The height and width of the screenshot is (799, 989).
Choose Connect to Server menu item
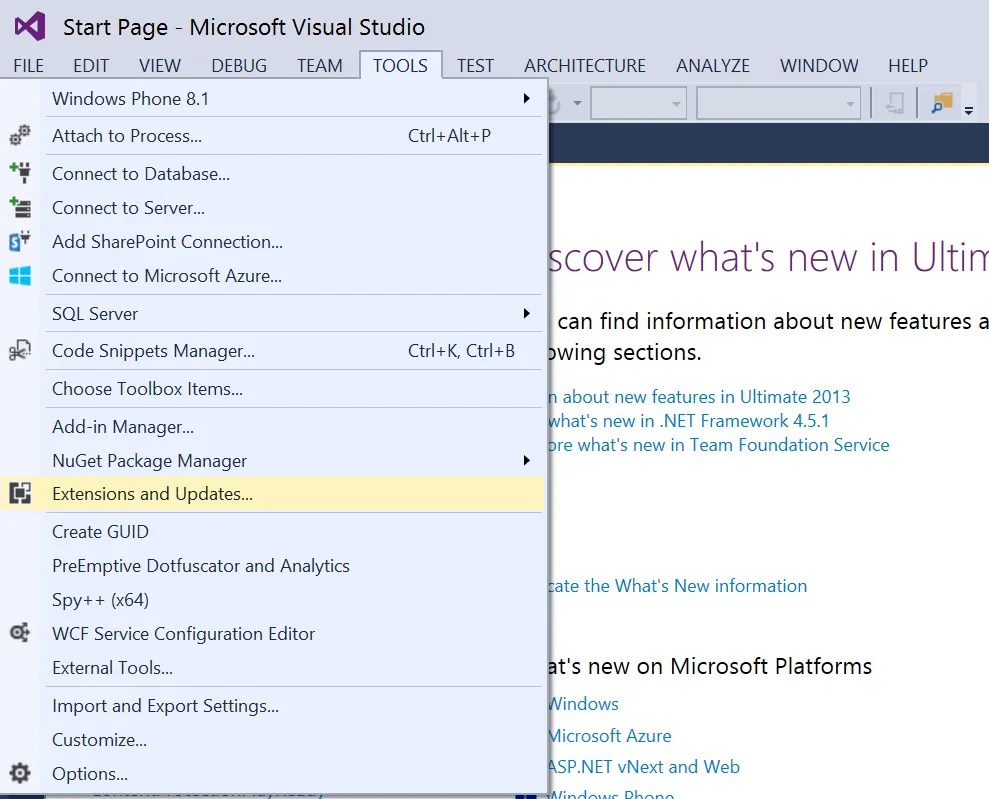coord(272,207)
